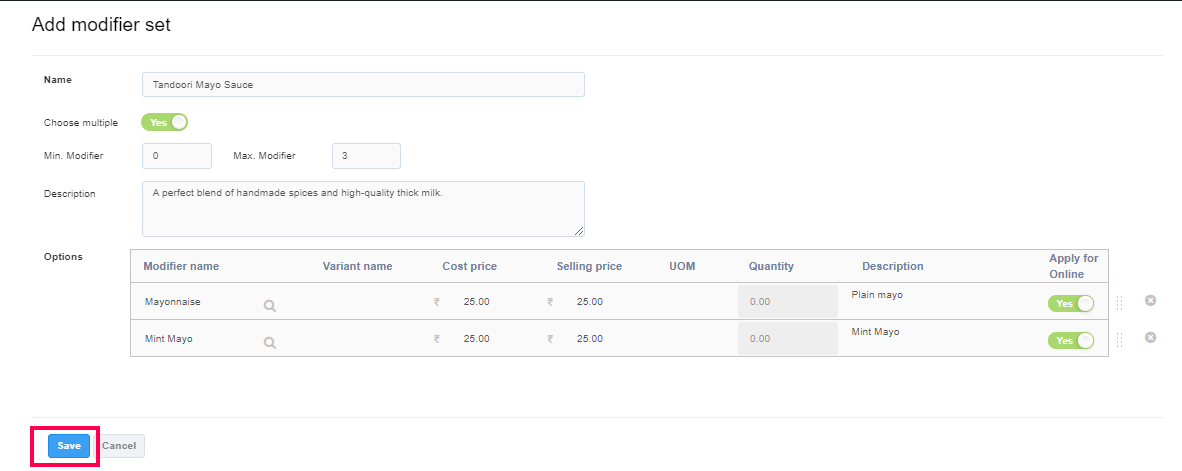Click into the Description text area
The width and height of the screenshot is (1182, 471).
click(x=363, y=208)
